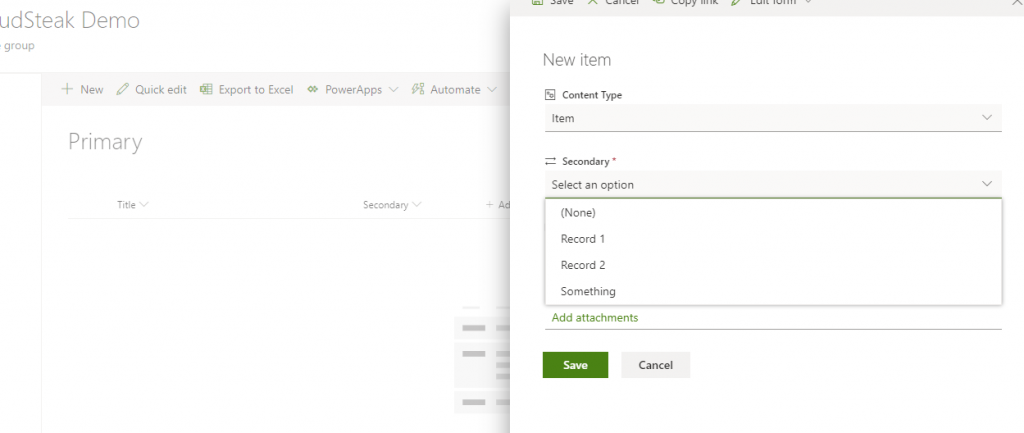
Task: Click the Cancel button beside Save
Action: click(x=655, y=364)
